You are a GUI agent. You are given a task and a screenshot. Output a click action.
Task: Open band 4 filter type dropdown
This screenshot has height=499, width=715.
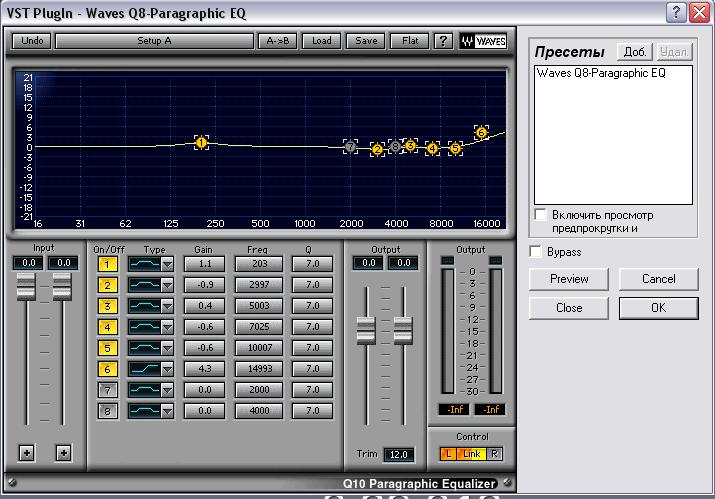coord(167,327)
